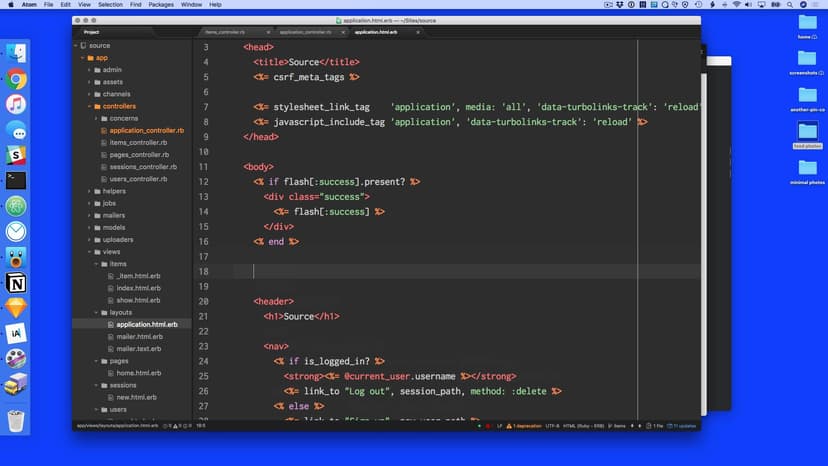
Task: Click the 1 deprecation status bar link
Action: click(525, 426)
